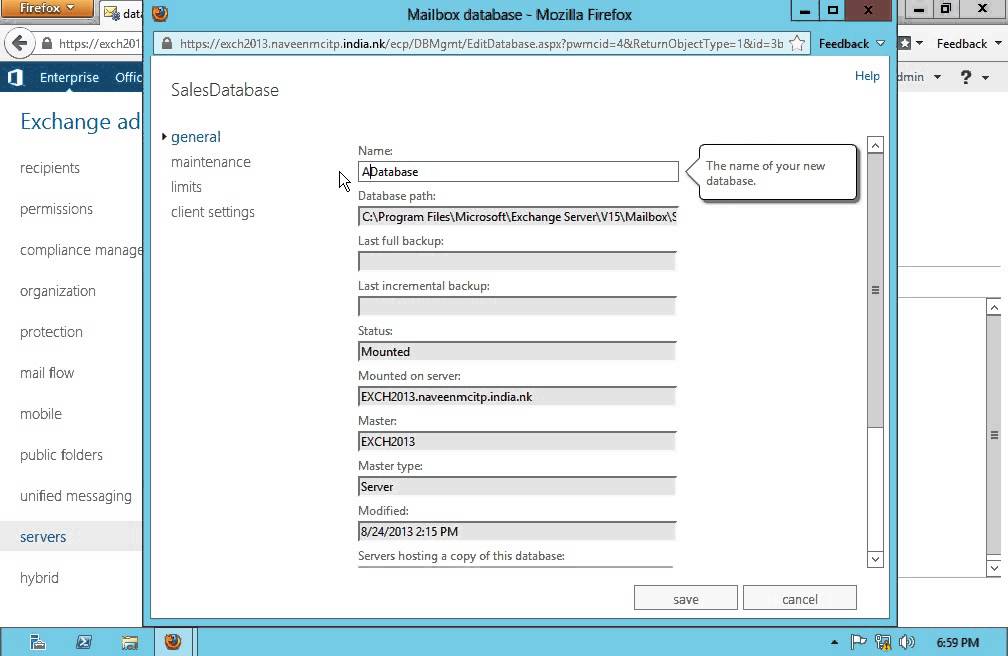Screen dimensions: 1008x656
Task: Click dialog scrollbar up arrow
Action: coord(875,145)
